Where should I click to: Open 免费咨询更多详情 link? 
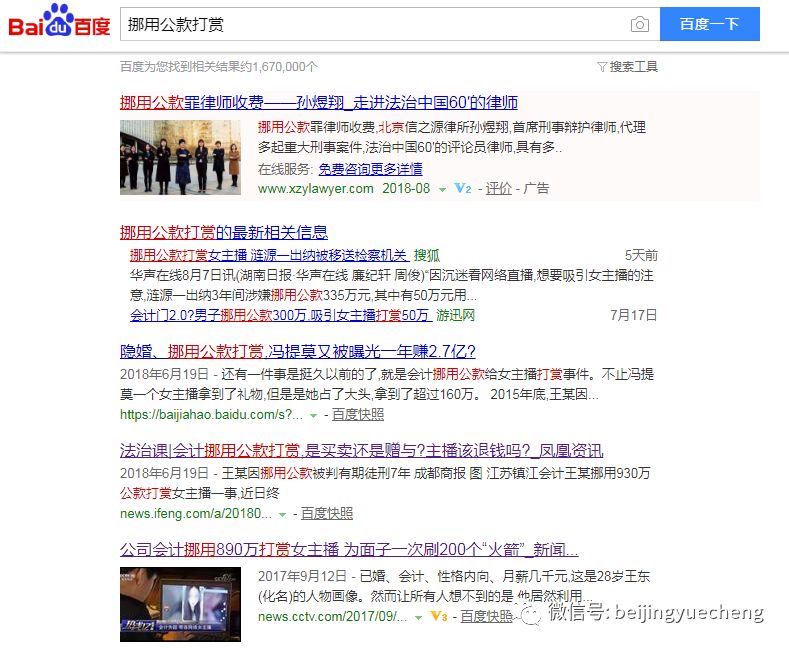pos(370,169)
